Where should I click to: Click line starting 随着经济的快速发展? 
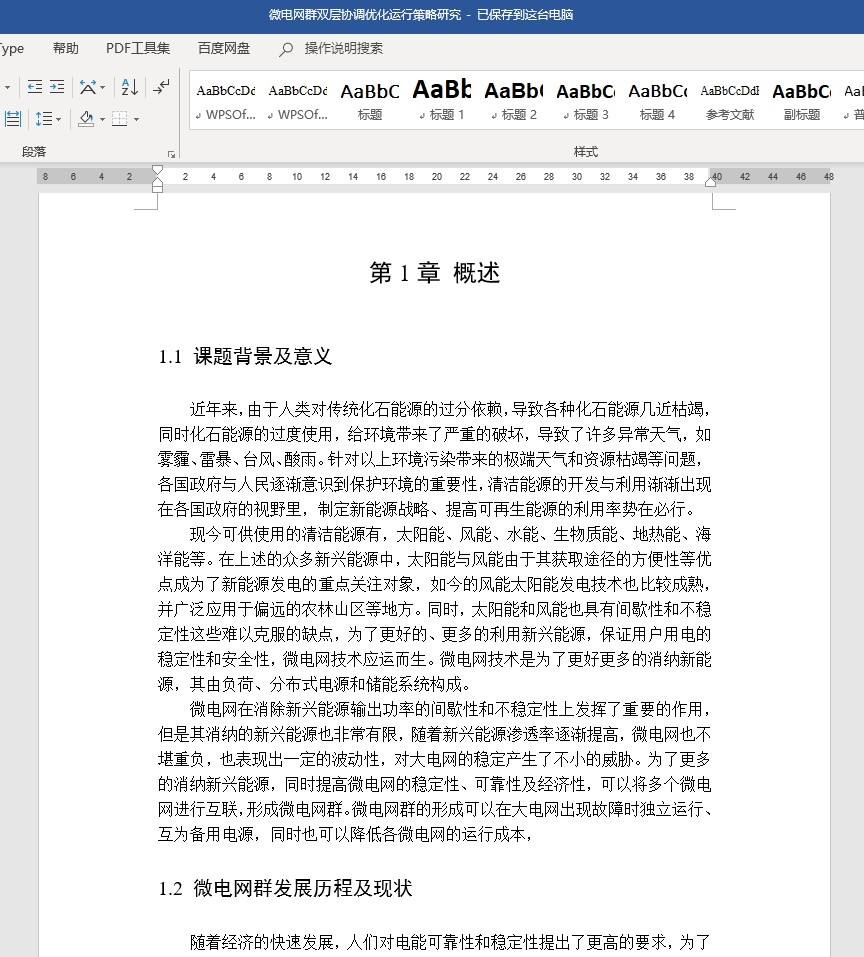click(450, 942)
